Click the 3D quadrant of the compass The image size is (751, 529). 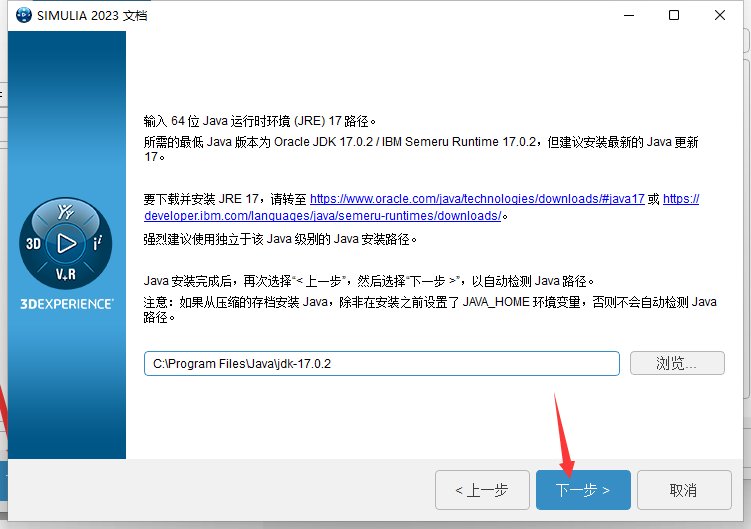34,243
